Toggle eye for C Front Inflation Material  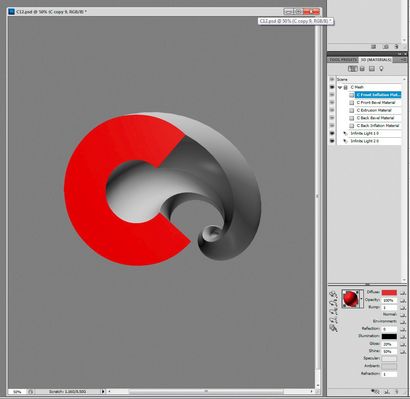(332, 95)
